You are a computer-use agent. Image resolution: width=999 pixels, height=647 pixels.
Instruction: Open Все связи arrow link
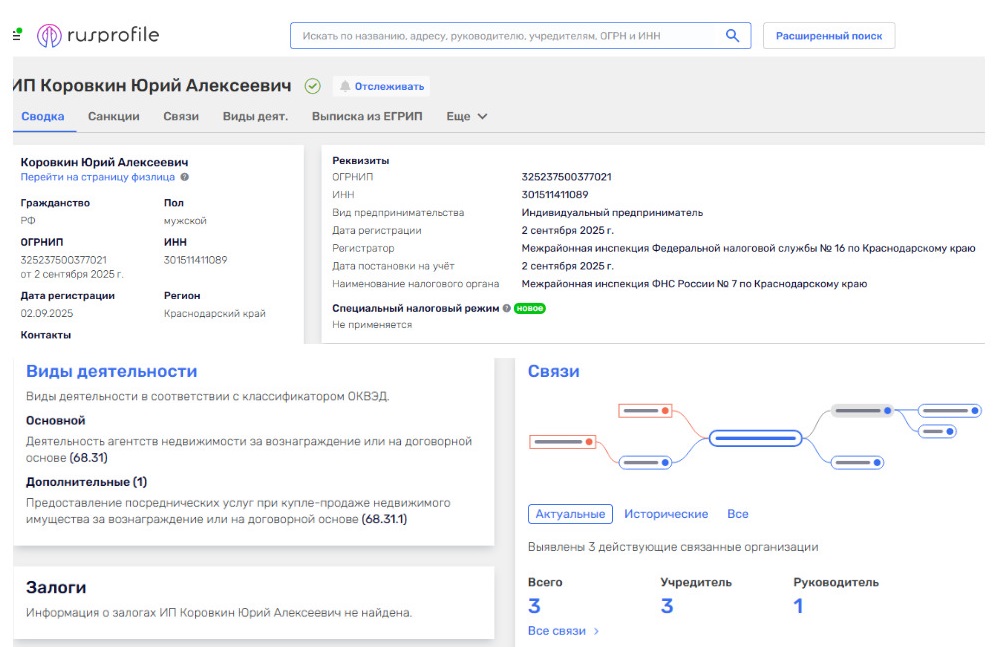click(564, 631)
